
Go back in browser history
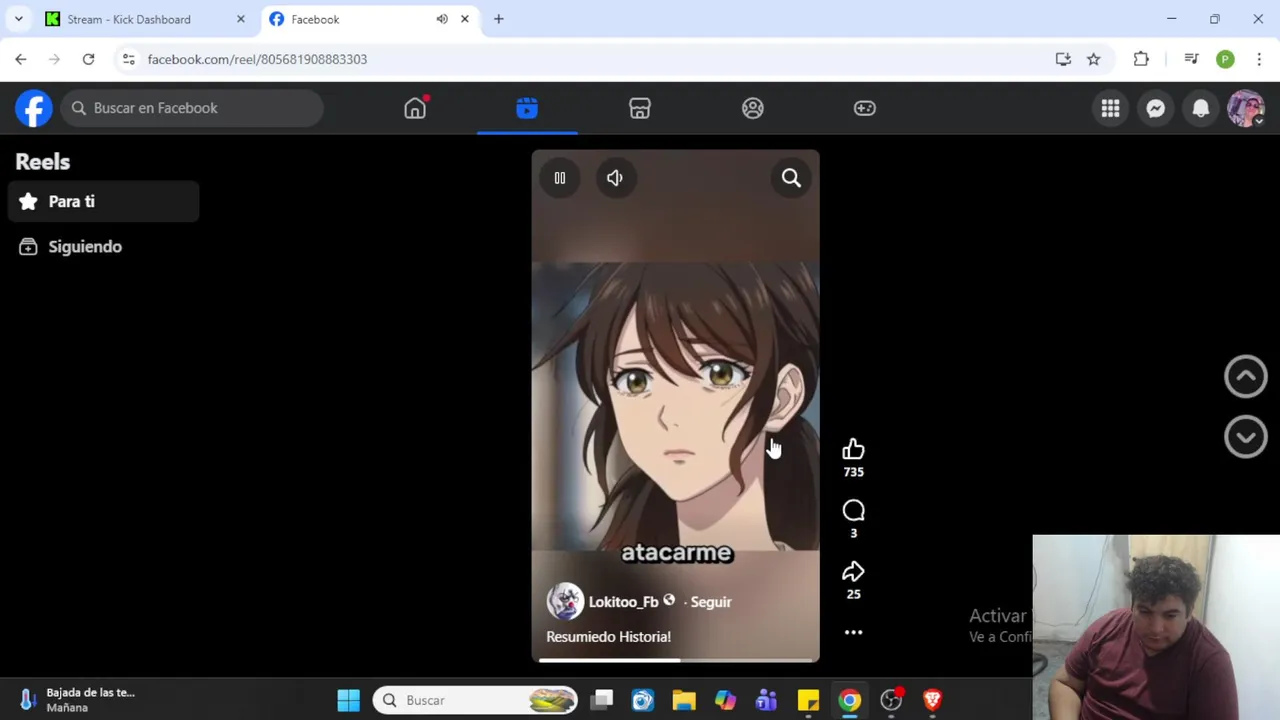21,59
